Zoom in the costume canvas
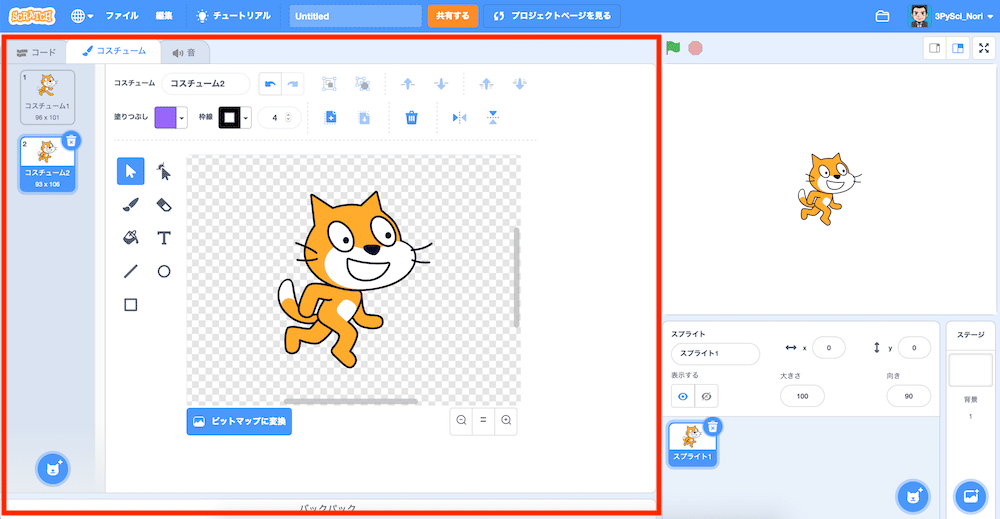This screenshot has height=519, width=1000. tap(506, 420)
